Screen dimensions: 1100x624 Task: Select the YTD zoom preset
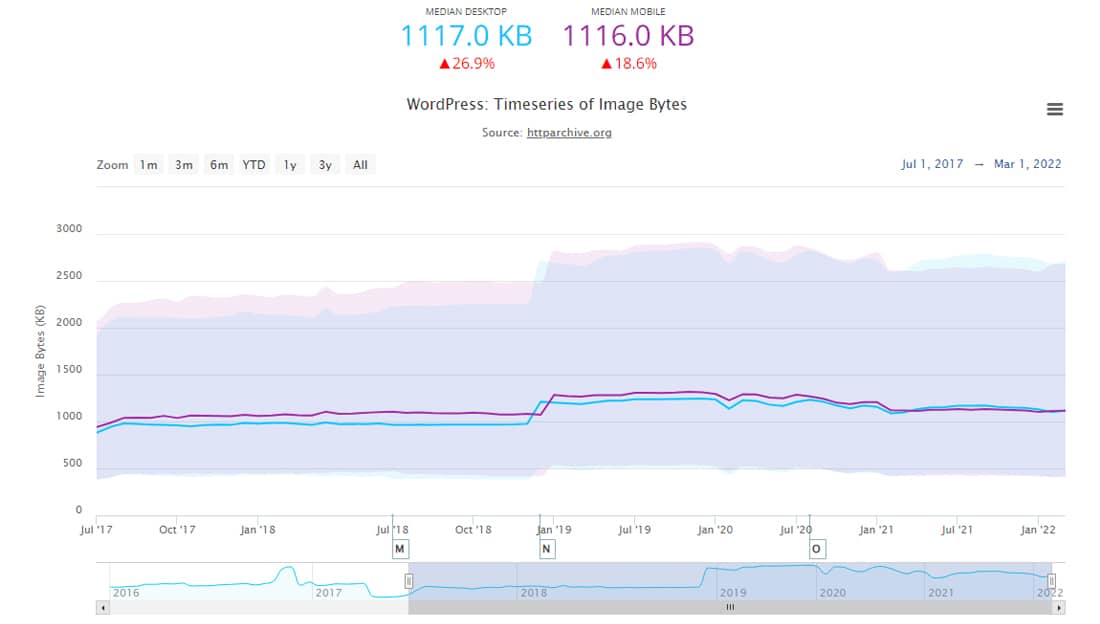[x=254, y=165]
